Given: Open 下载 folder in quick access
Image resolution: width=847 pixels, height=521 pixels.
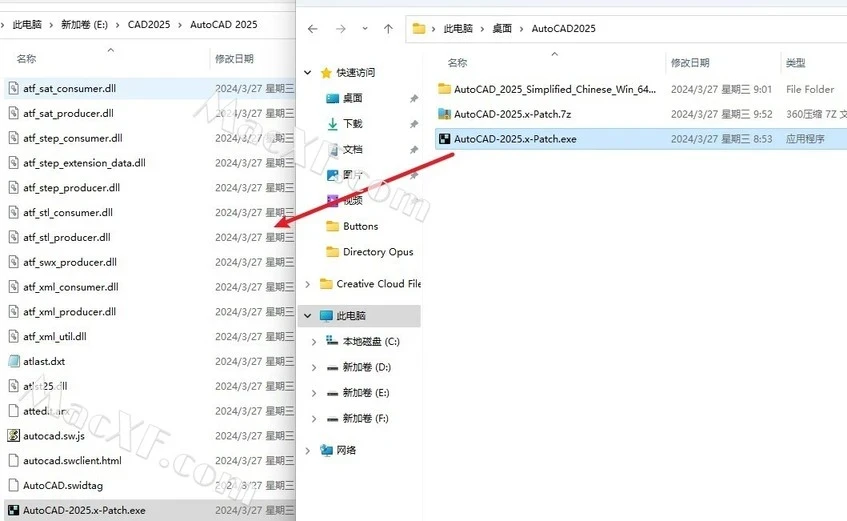Looking at the screenshot, I should 352,124.
